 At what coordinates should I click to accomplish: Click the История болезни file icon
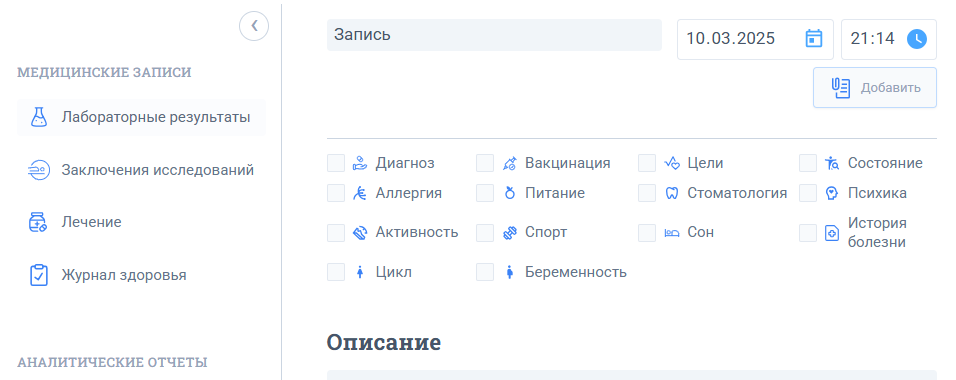832,233
